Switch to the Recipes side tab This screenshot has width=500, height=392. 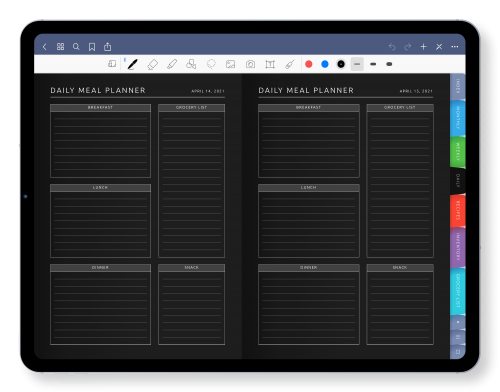coord(458,211)
